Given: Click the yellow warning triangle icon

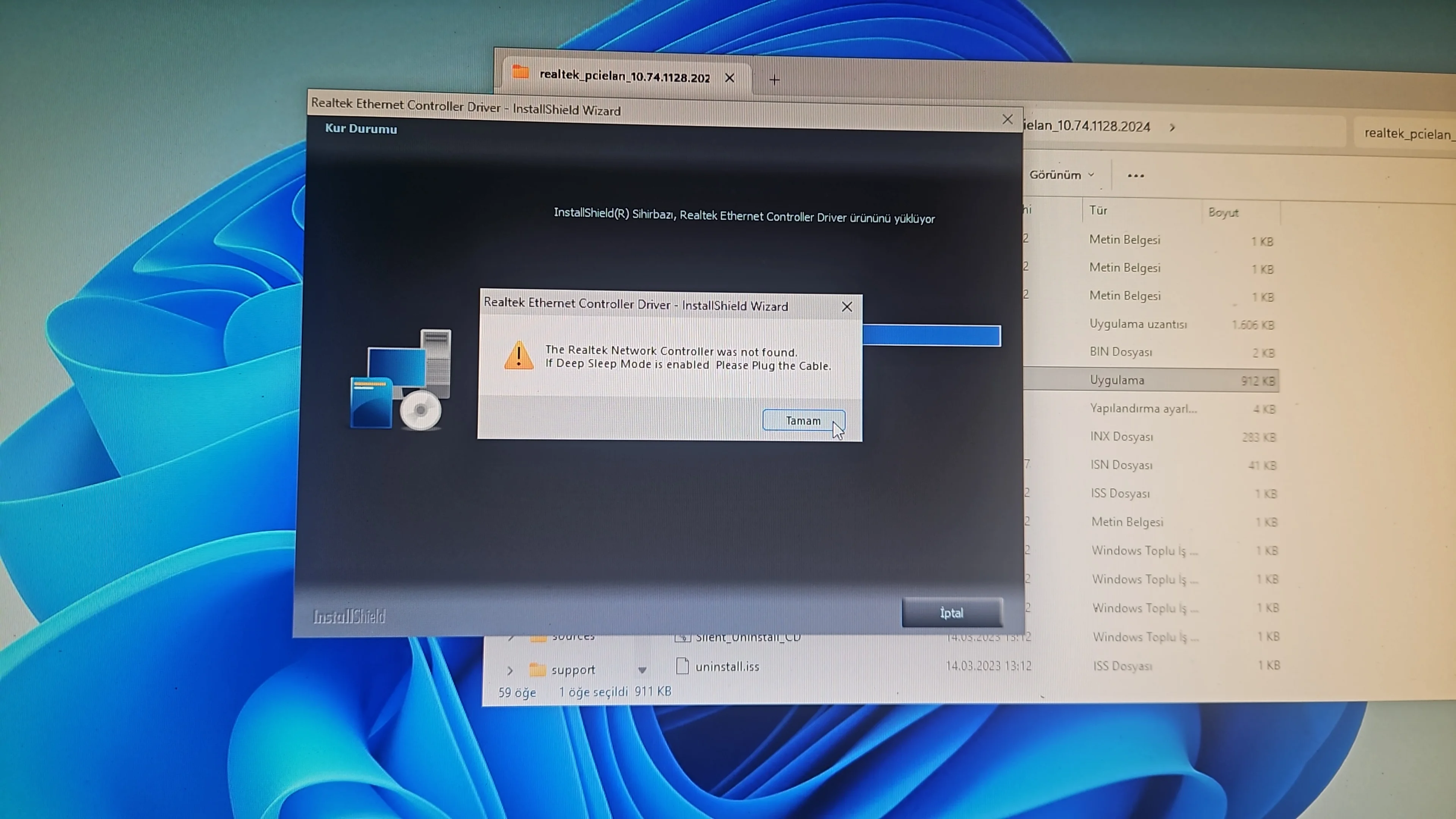Looking at the screenshot, I should pyautogui.click(x=518, y=356).
